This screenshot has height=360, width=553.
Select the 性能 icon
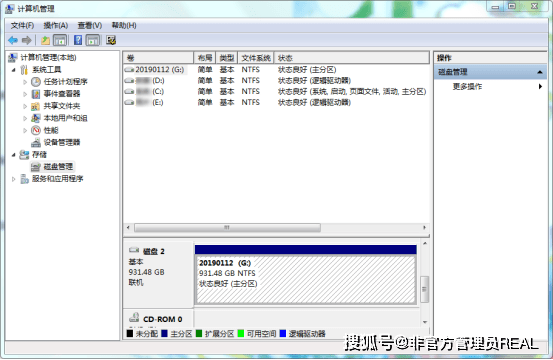pyautogui.click(x=36, y=130)
